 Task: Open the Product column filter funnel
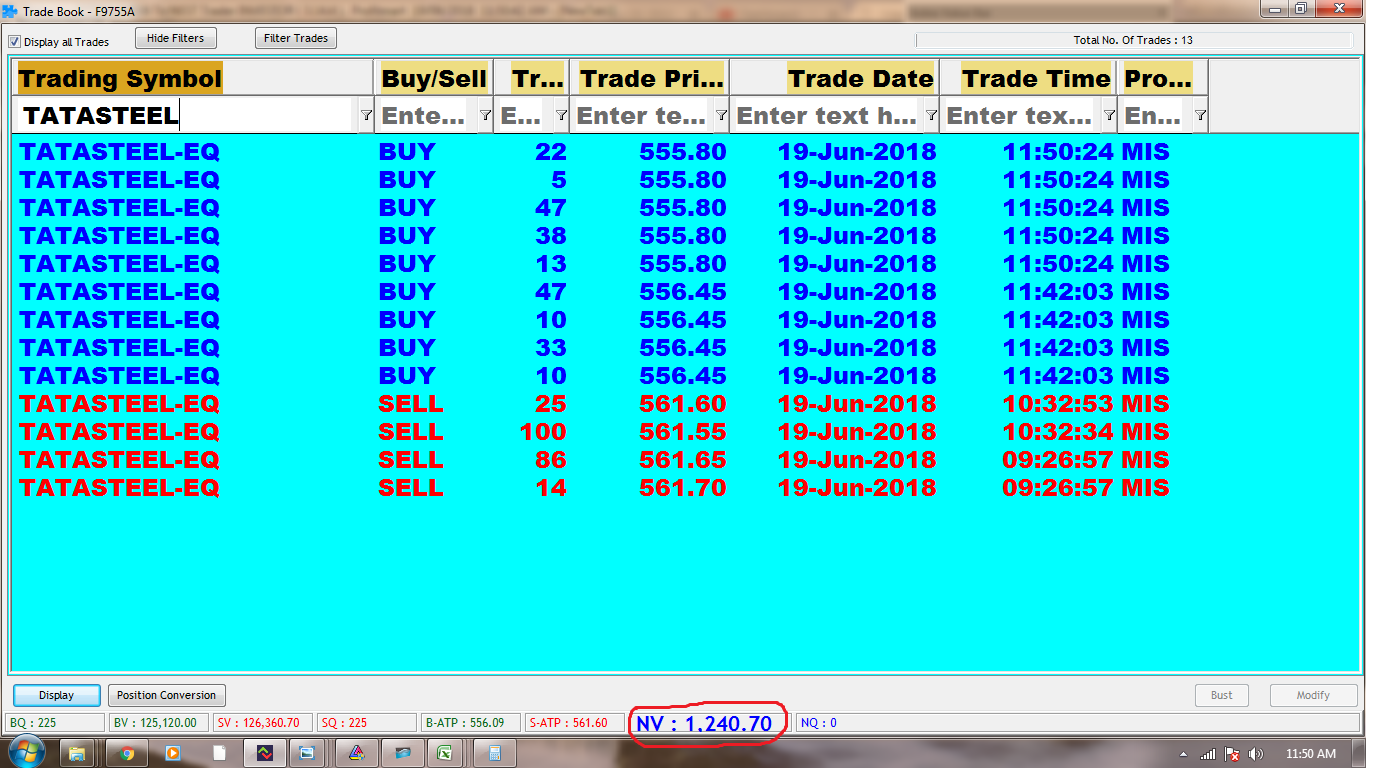(x=1200, y=116)
